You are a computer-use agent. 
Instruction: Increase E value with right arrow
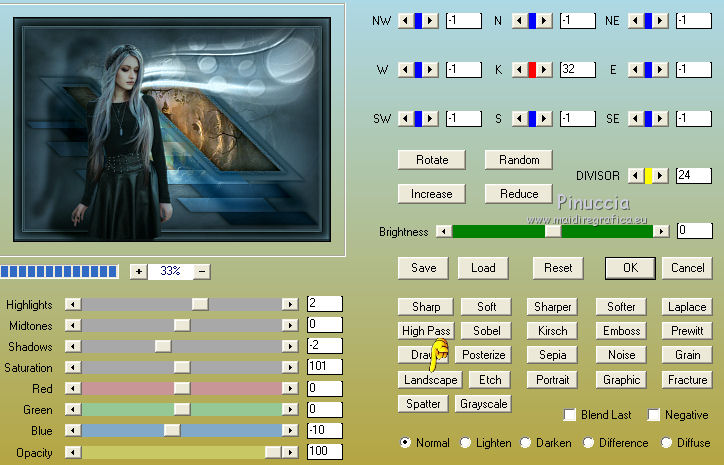(x=660, y=69)
